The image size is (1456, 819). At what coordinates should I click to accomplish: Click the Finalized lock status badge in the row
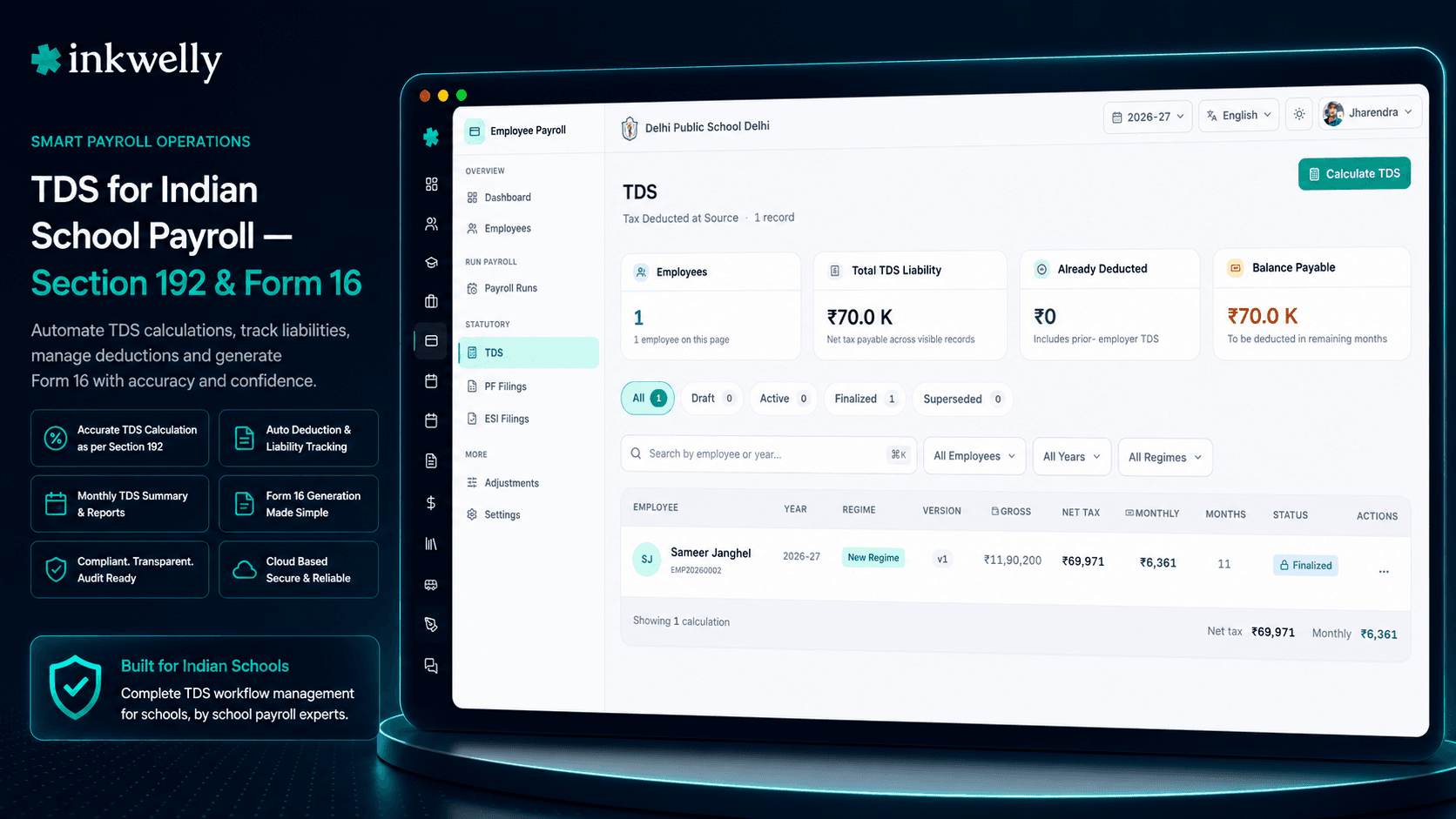[1305, 565]
